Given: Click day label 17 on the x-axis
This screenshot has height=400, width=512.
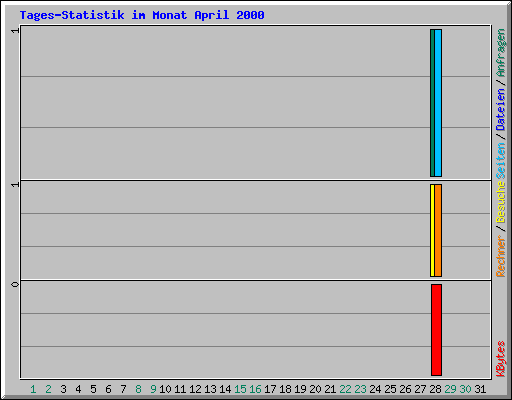Looking at the screenshot, I should pyautogui.click(x=270, y=389).
